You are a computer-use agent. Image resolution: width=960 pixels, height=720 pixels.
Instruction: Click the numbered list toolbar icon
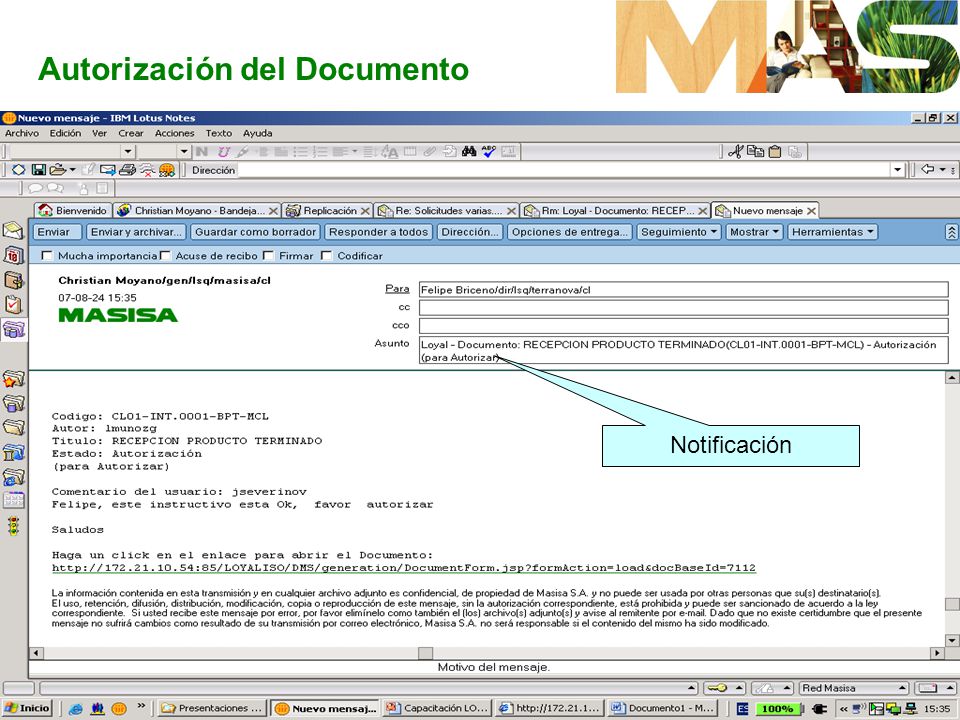coord(320,151)
